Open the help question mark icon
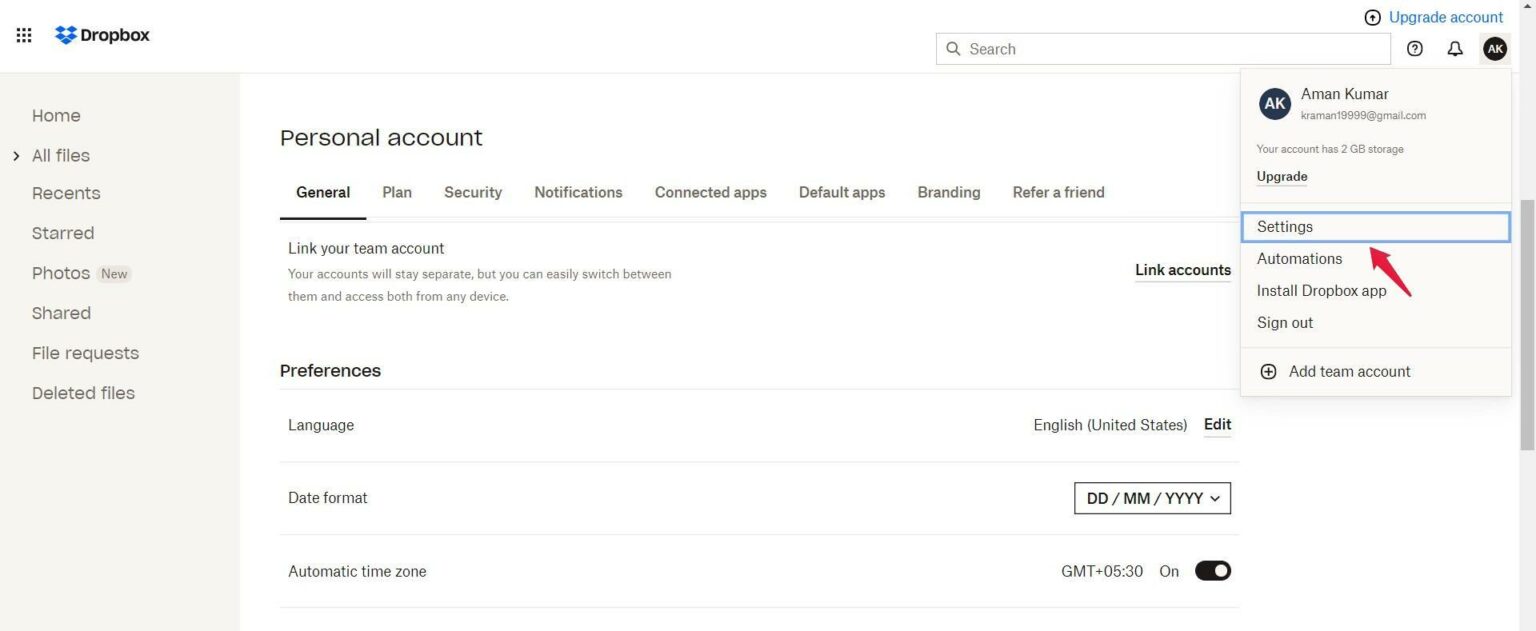Viewport: 1536px width, 631px height. pos(1414,48)
